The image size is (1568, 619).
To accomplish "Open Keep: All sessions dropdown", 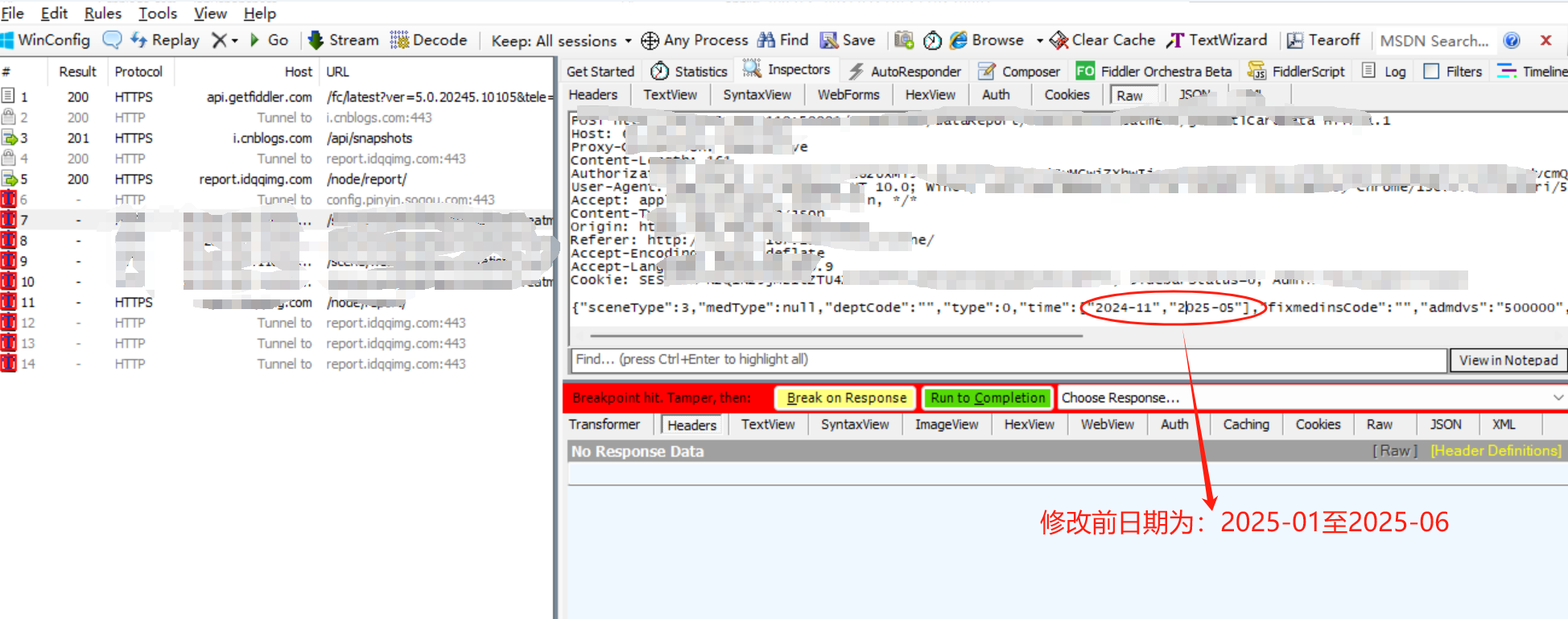I will [x=561, y=40].
